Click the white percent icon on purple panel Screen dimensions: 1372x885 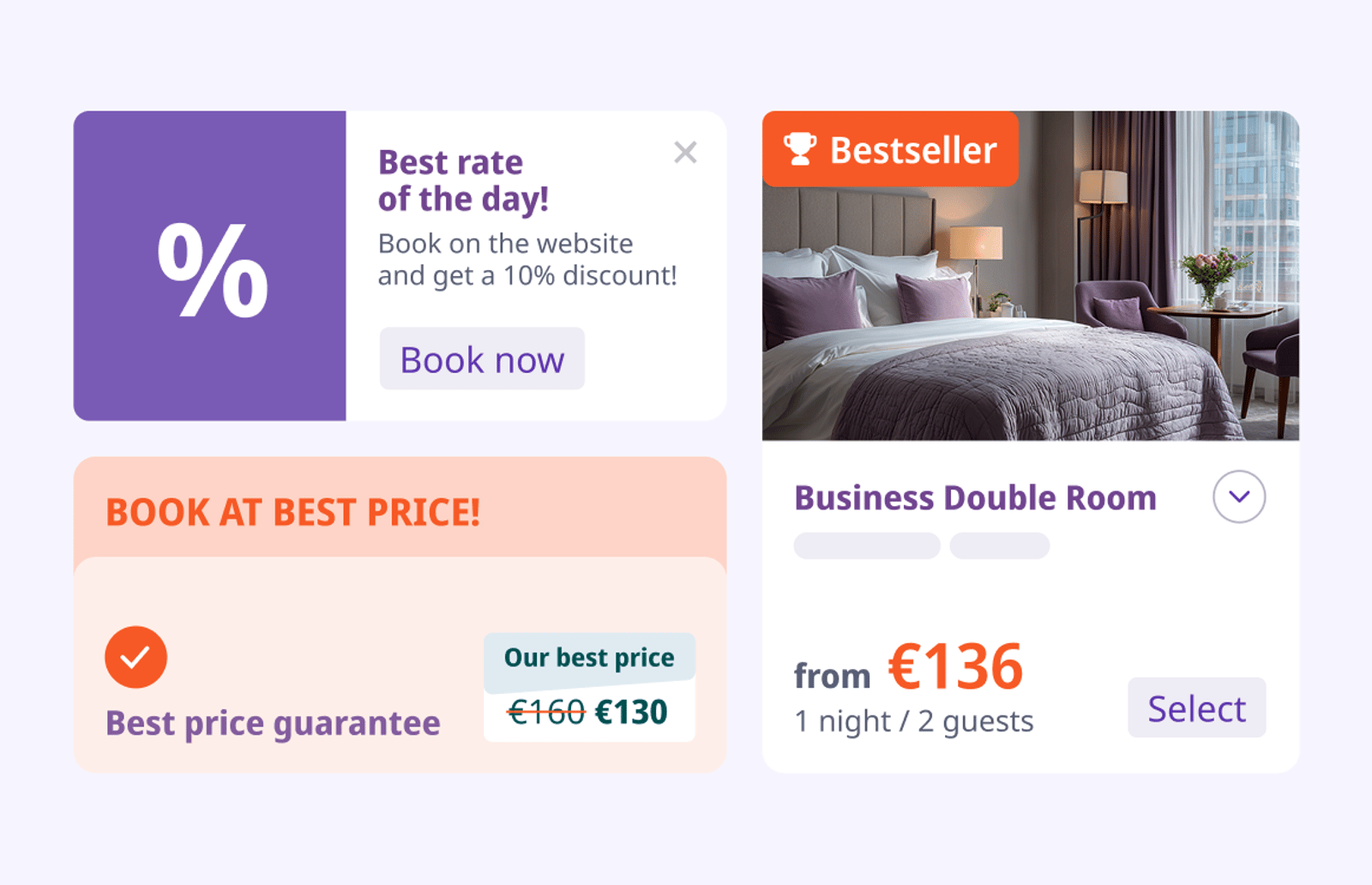coord(213,268)
